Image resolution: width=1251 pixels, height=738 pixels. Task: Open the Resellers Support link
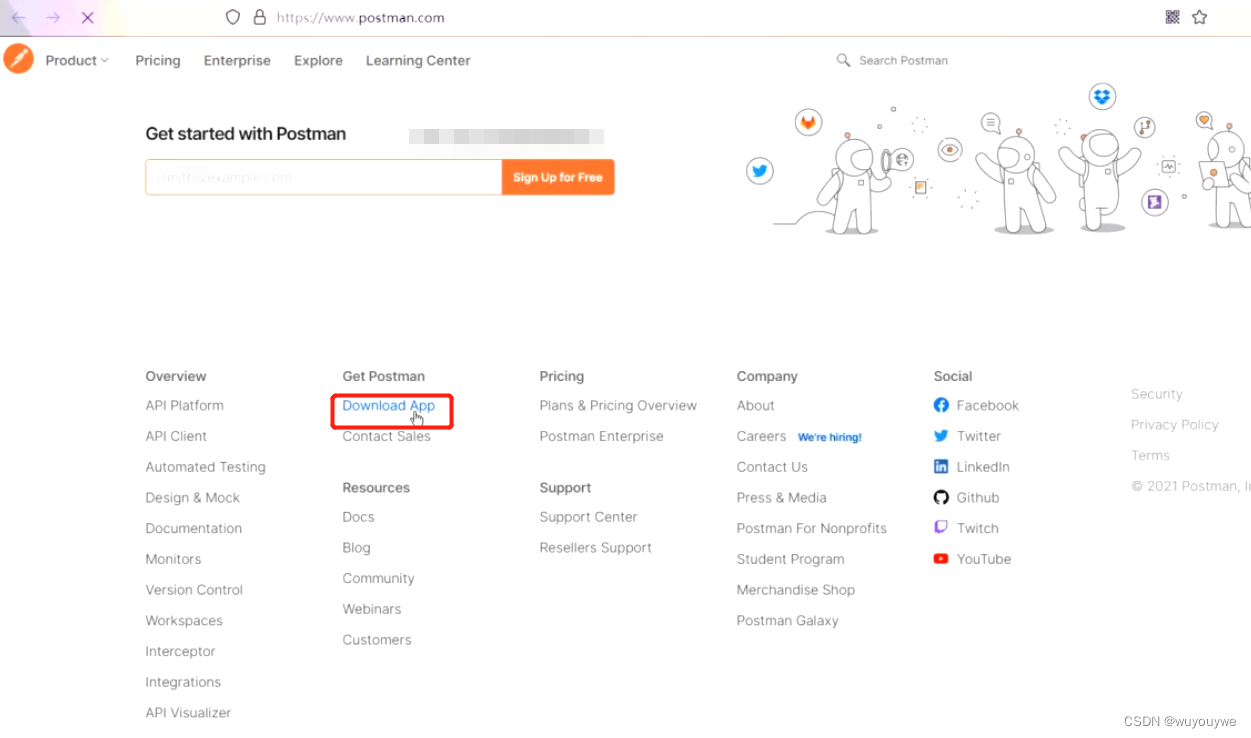[x=595, y=548]
